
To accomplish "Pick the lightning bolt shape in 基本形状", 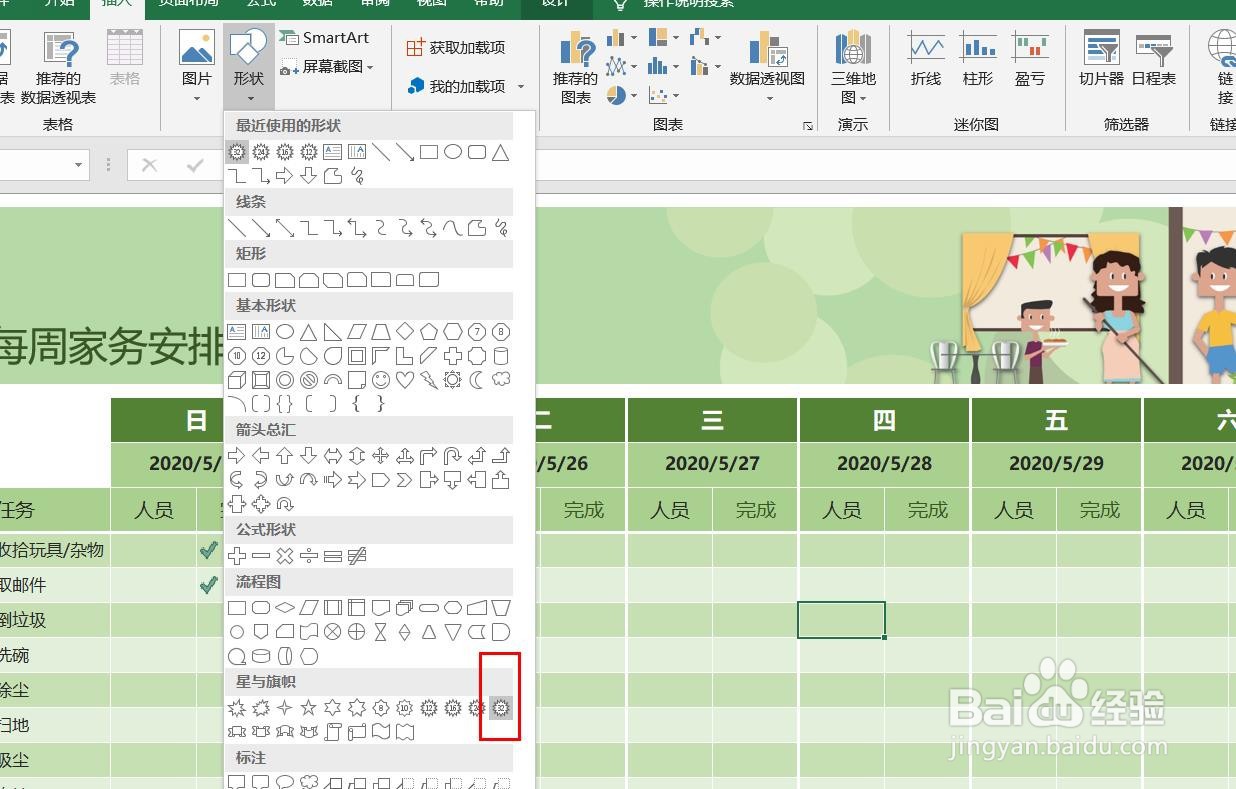I will click(x=429, y=380).
